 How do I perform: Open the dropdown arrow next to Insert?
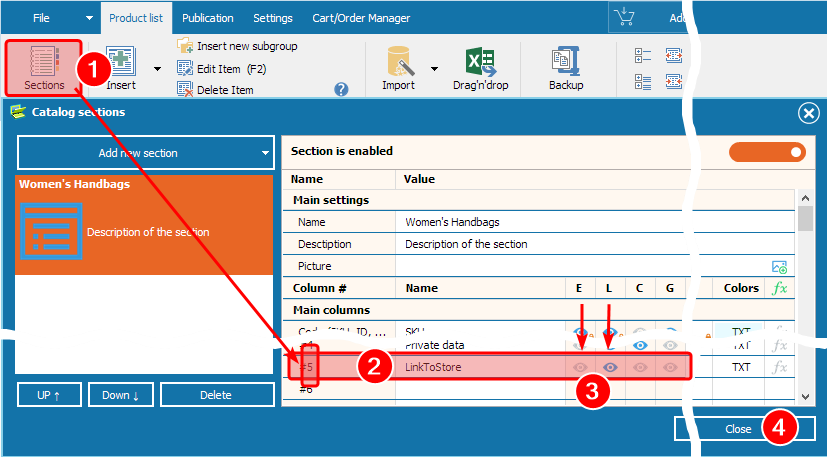point(157,69)
